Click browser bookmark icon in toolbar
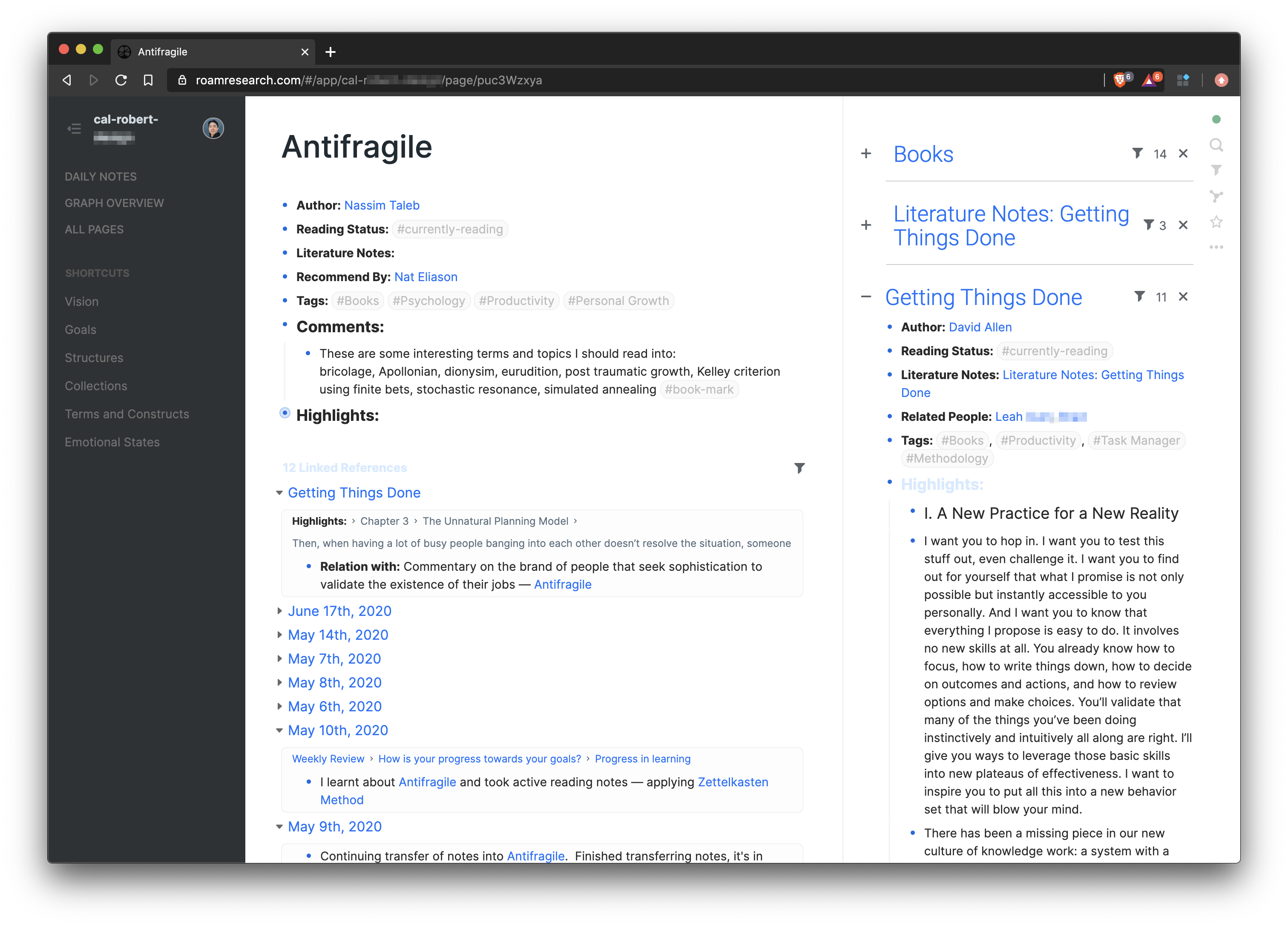 coord(148,80)
